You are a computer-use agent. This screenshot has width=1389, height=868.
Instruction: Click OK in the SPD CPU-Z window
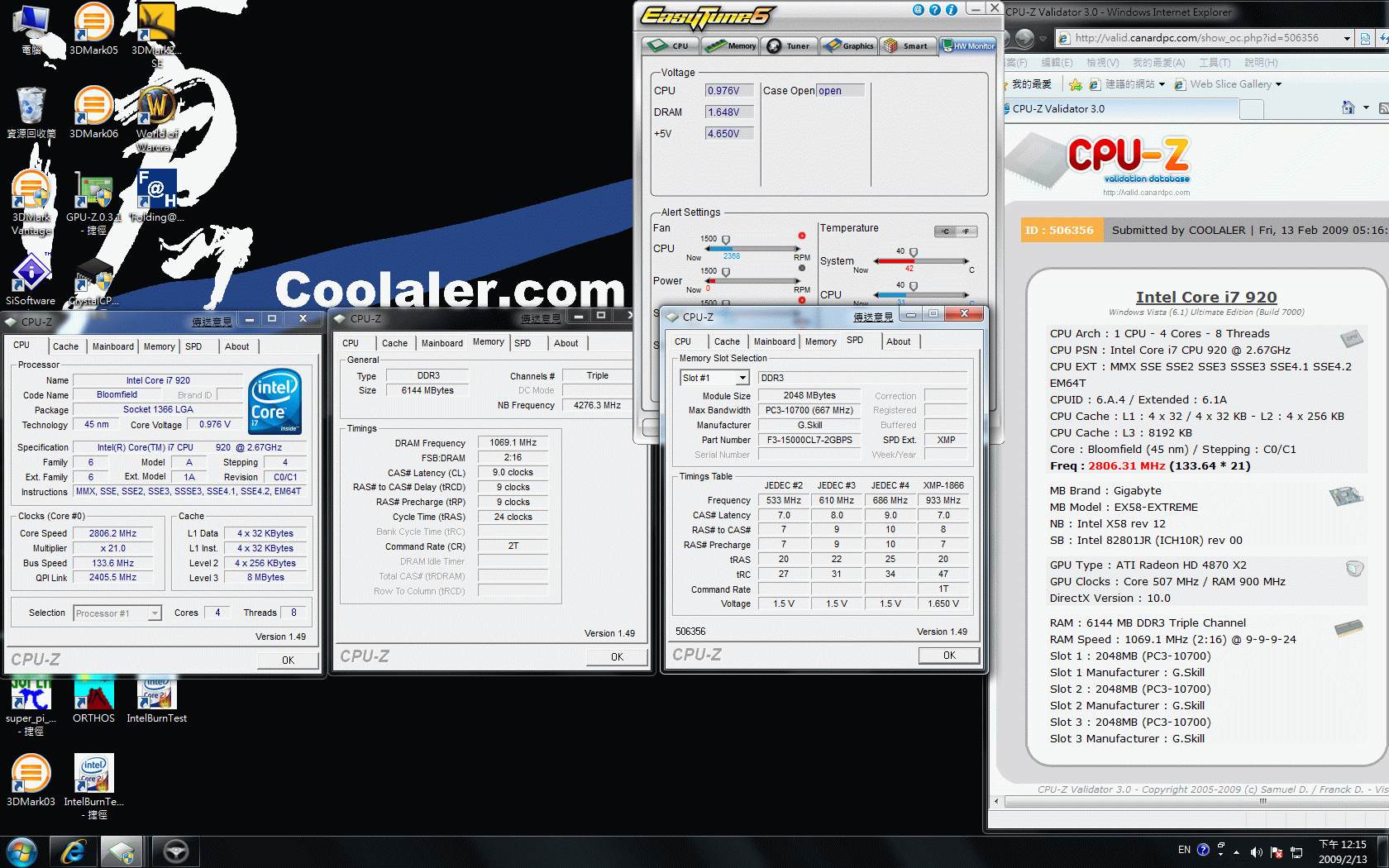(x=949, y=655)
